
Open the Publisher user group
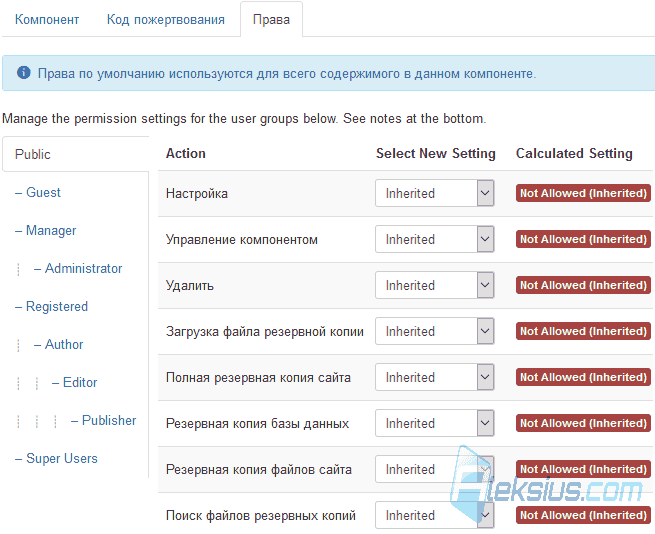tap(109, 420)
